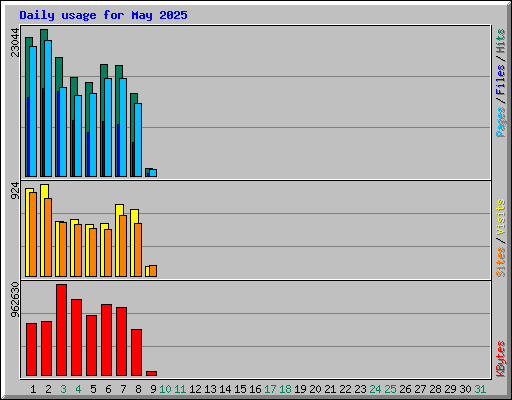Click day 2 on the x-axis
This screenshot has width=512, height=400.
[x=48, y=389]
